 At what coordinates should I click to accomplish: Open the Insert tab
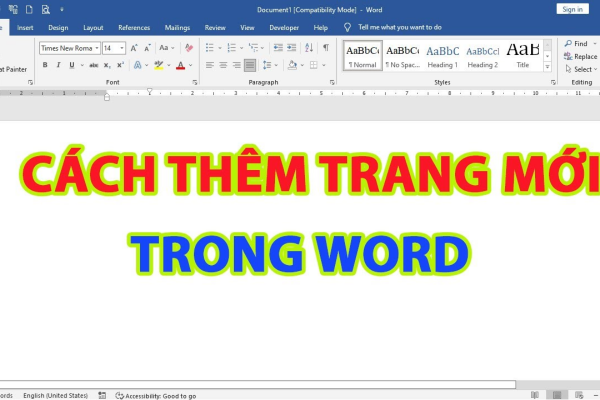coord(25,28)
